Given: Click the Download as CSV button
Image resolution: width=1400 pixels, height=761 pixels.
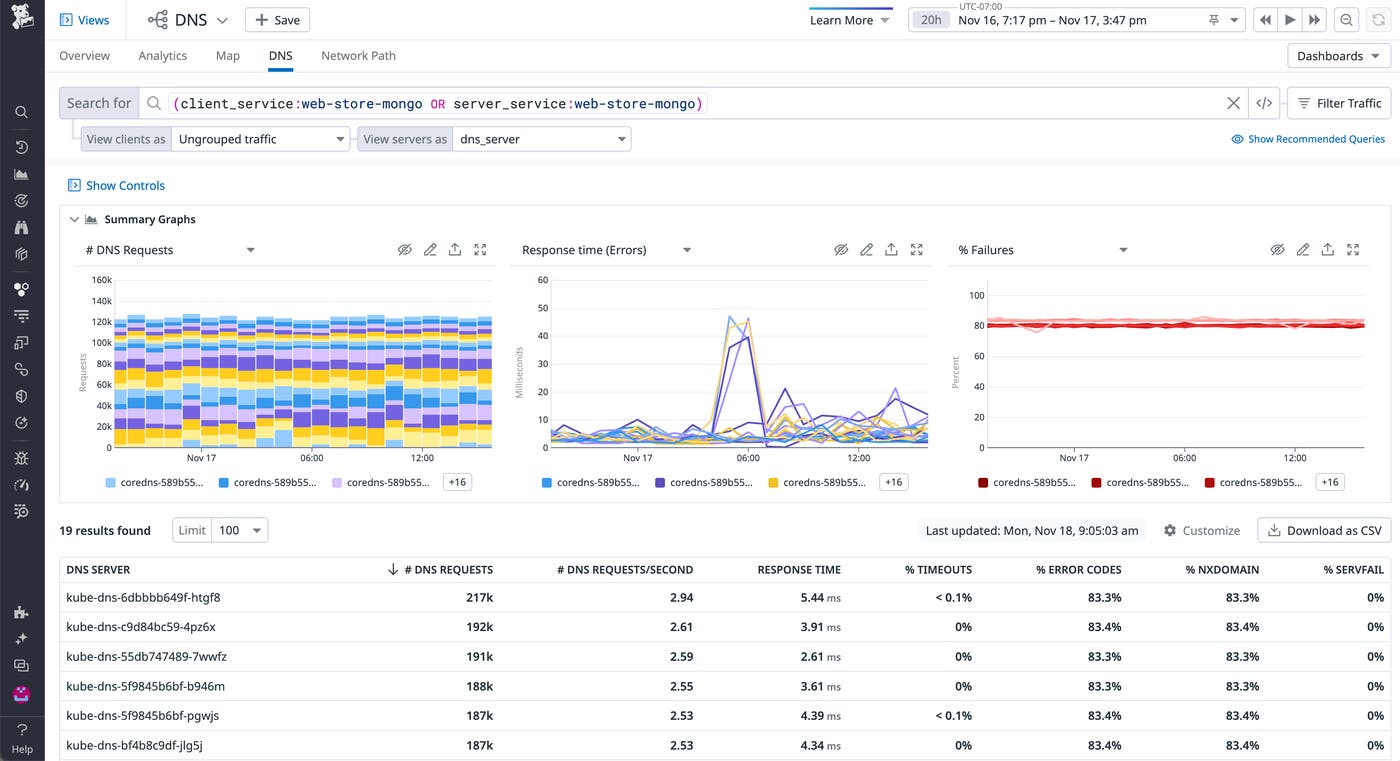Looking at the screenshot, I should point(1324,530).
